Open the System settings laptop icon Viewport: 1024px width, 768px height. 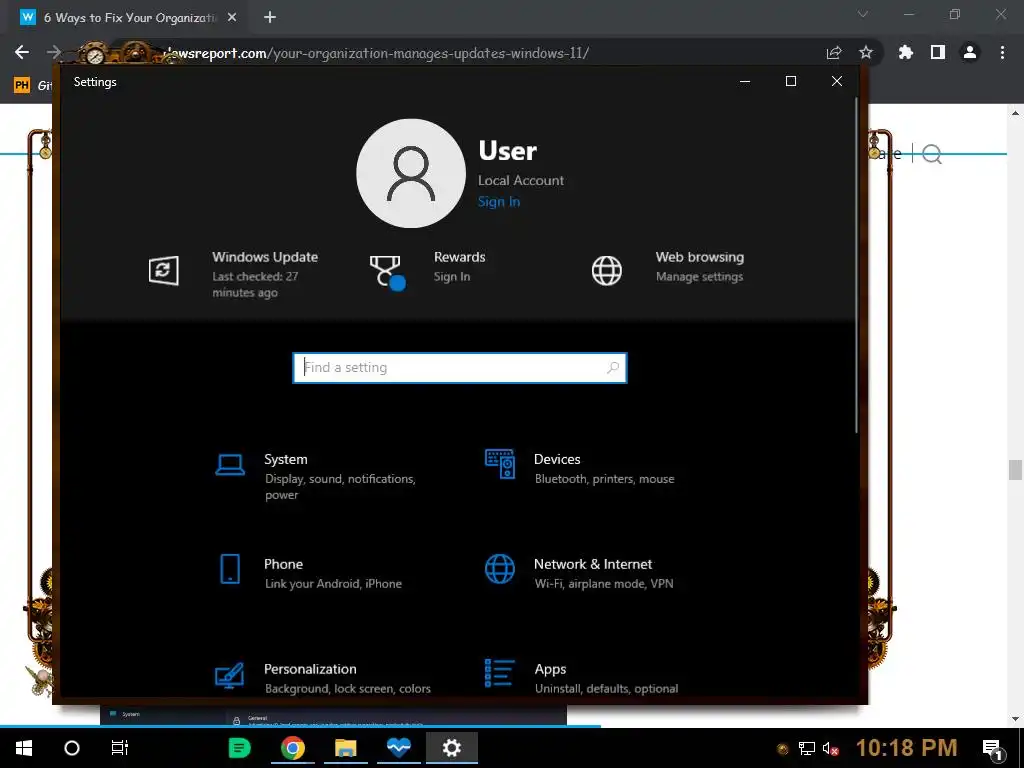coord(230,465)
